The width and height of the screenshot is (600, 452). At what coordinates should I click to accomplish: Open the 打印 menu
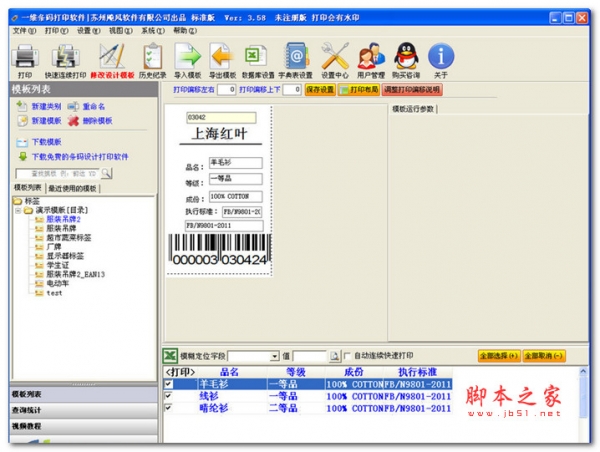pos(56,31)
